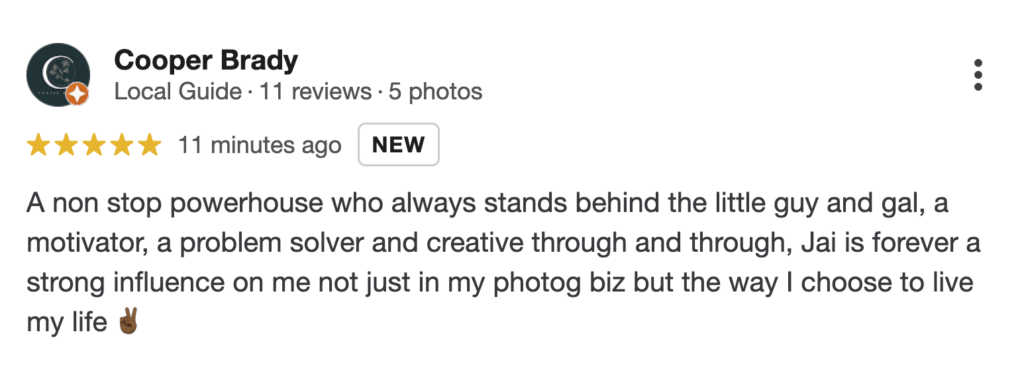Click the third gold rating star
This screenshot has height=375, width=1024.
94,145
